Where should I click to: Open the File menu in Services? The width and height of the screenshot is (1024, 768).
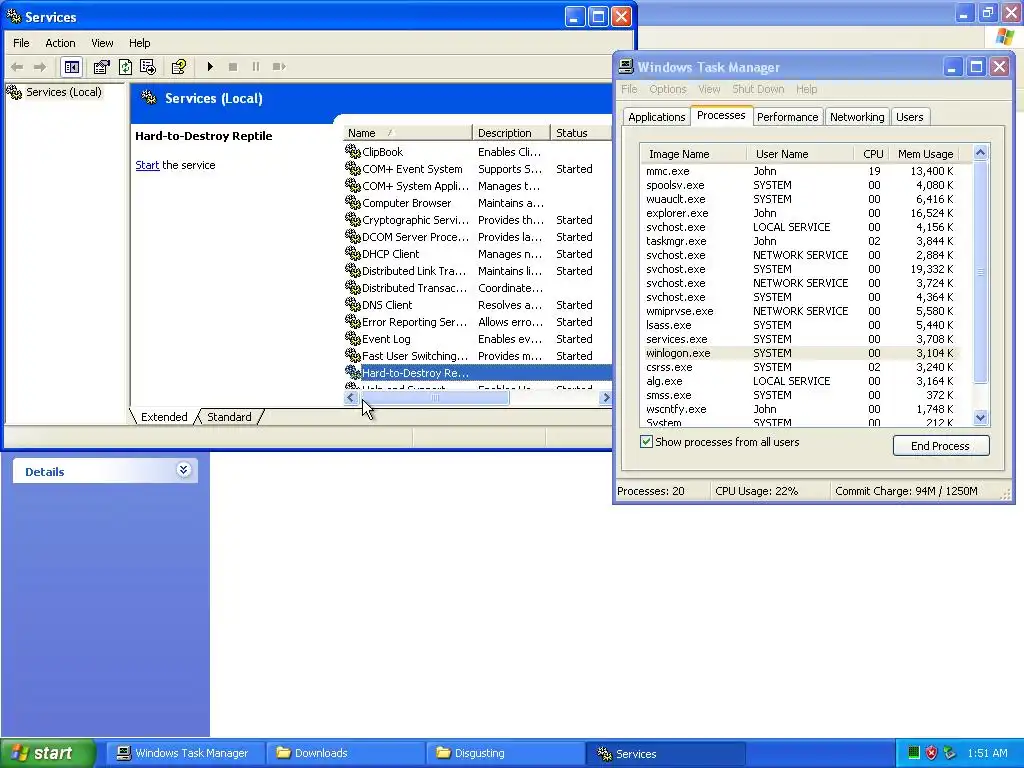pyautogui.click(x=21, y=43)
